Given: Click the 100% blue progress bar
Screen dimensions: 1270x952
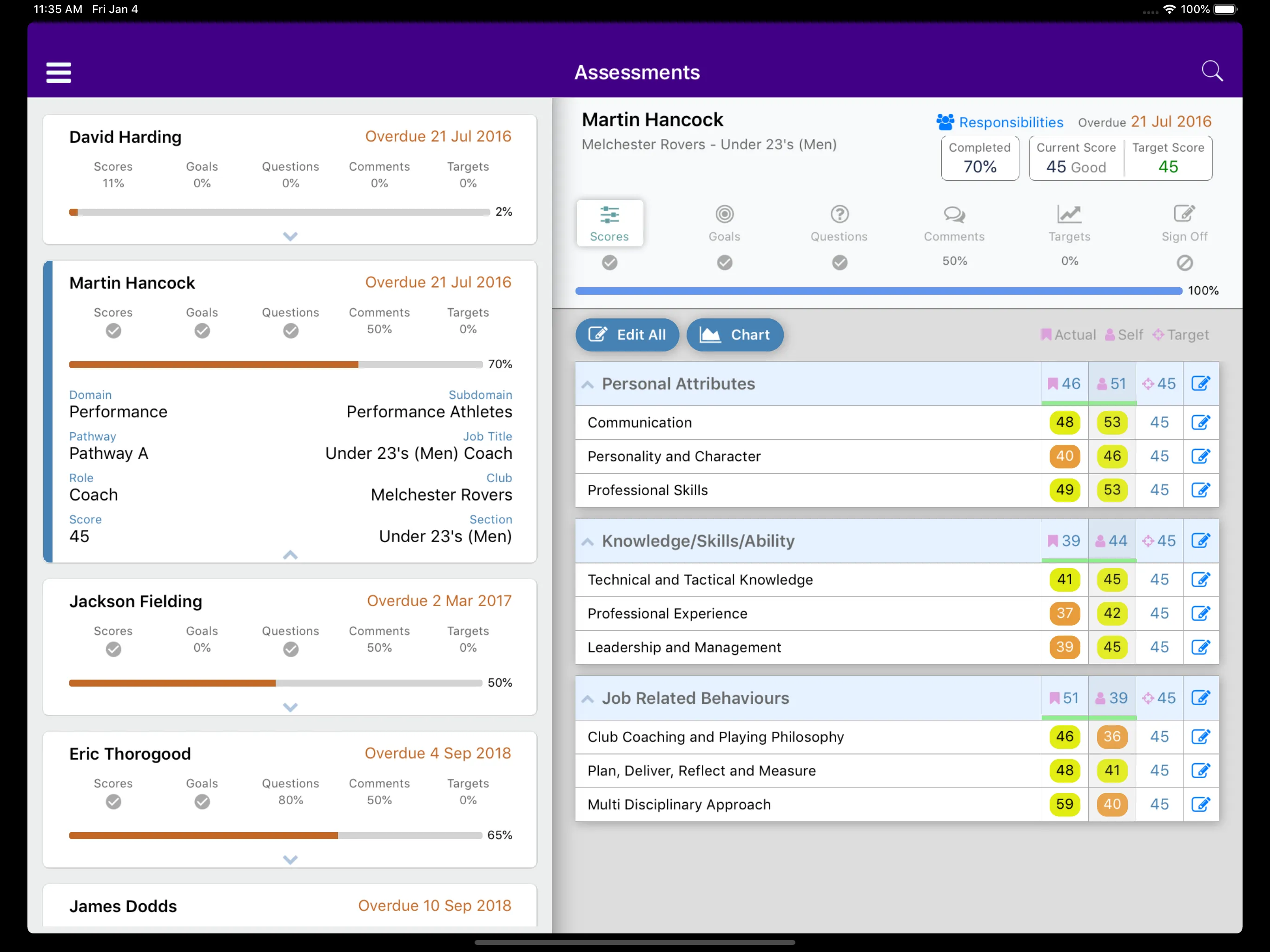Looking at the screenshot, I should coord(879,291).
